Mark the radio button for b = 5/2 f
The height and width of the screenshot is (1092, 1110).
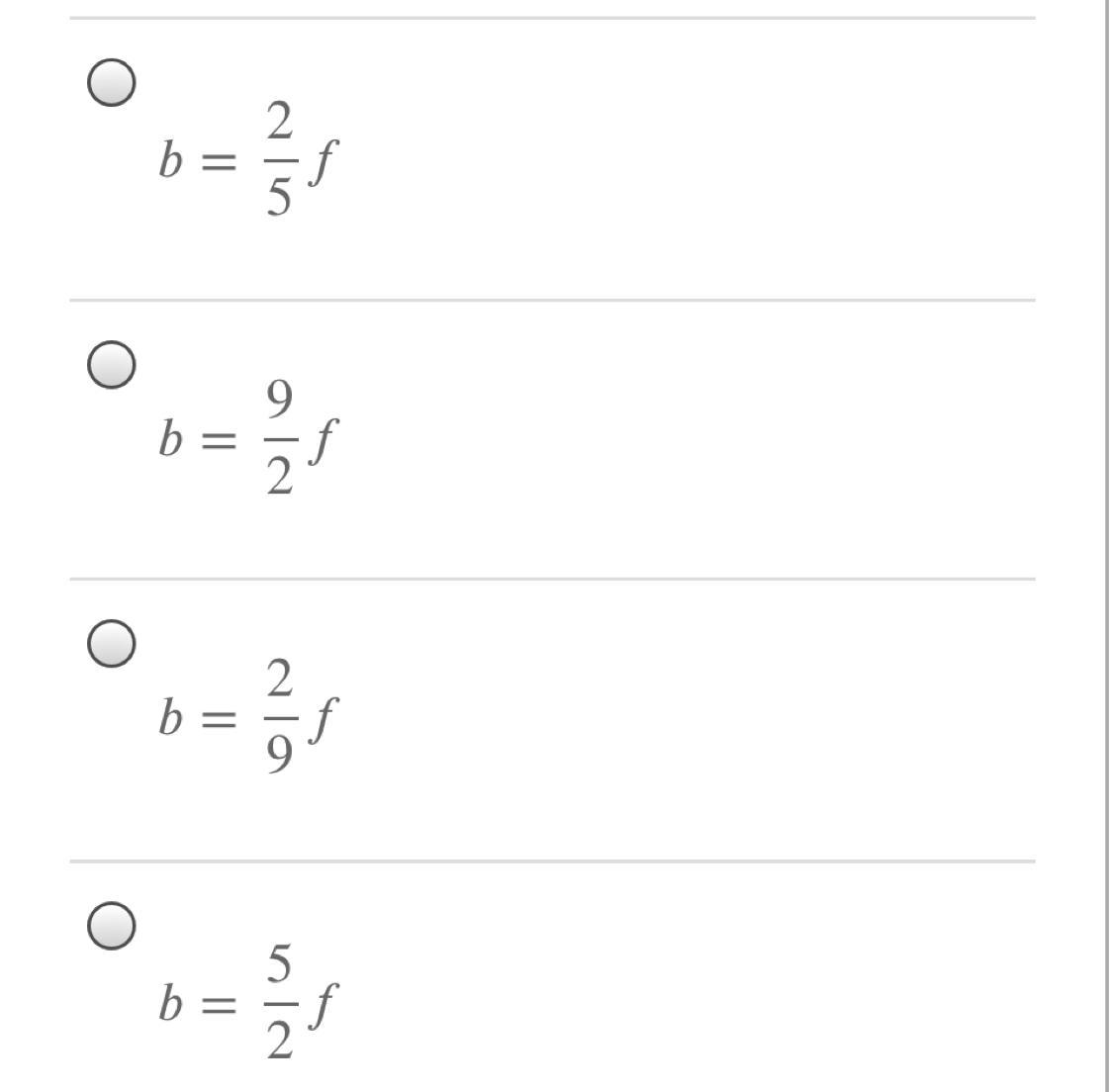(111, 926)
